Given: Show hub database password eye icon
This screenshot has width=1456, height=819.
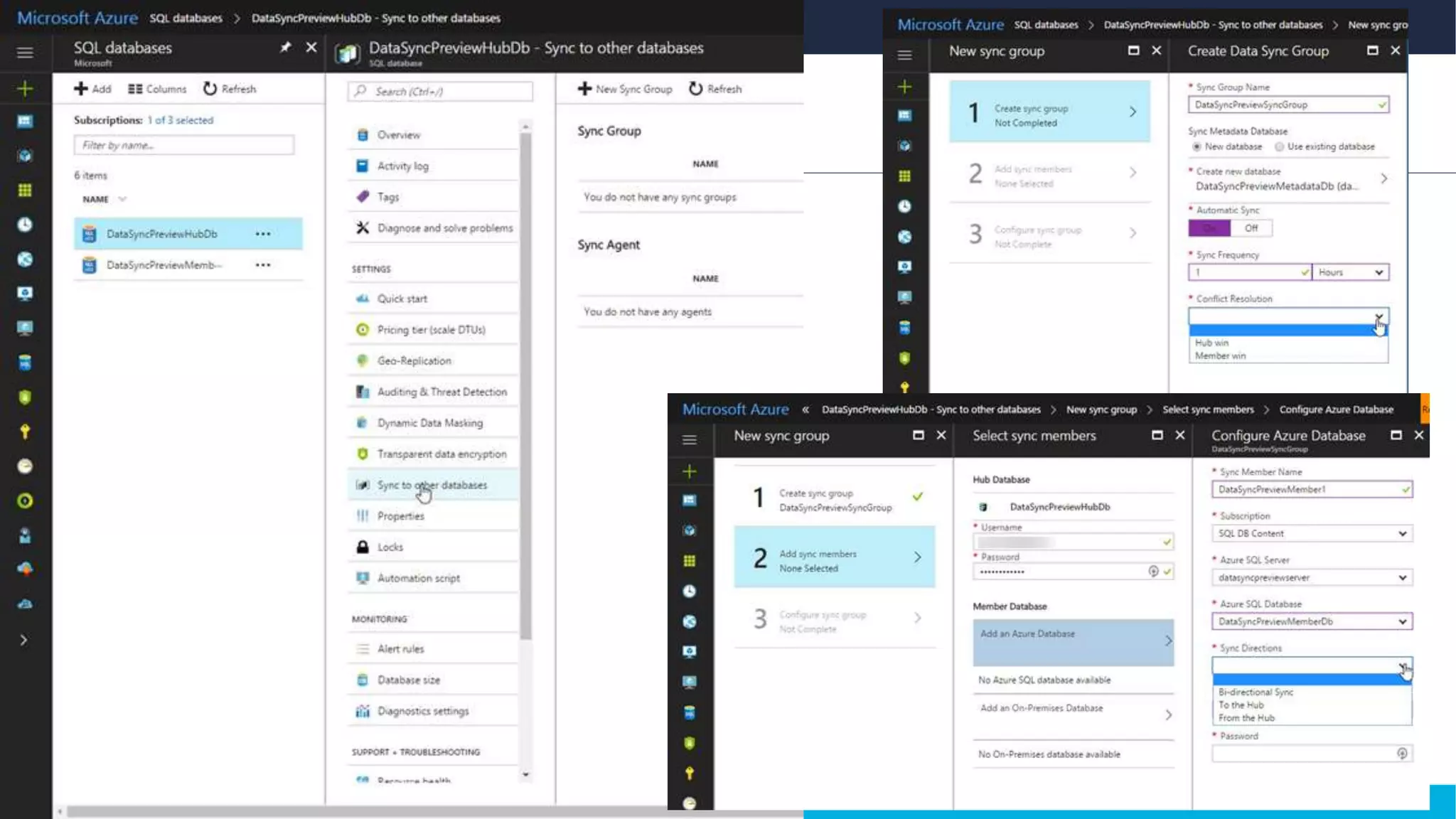Looking at the screenshot, I should click(x=1153, y=572).
